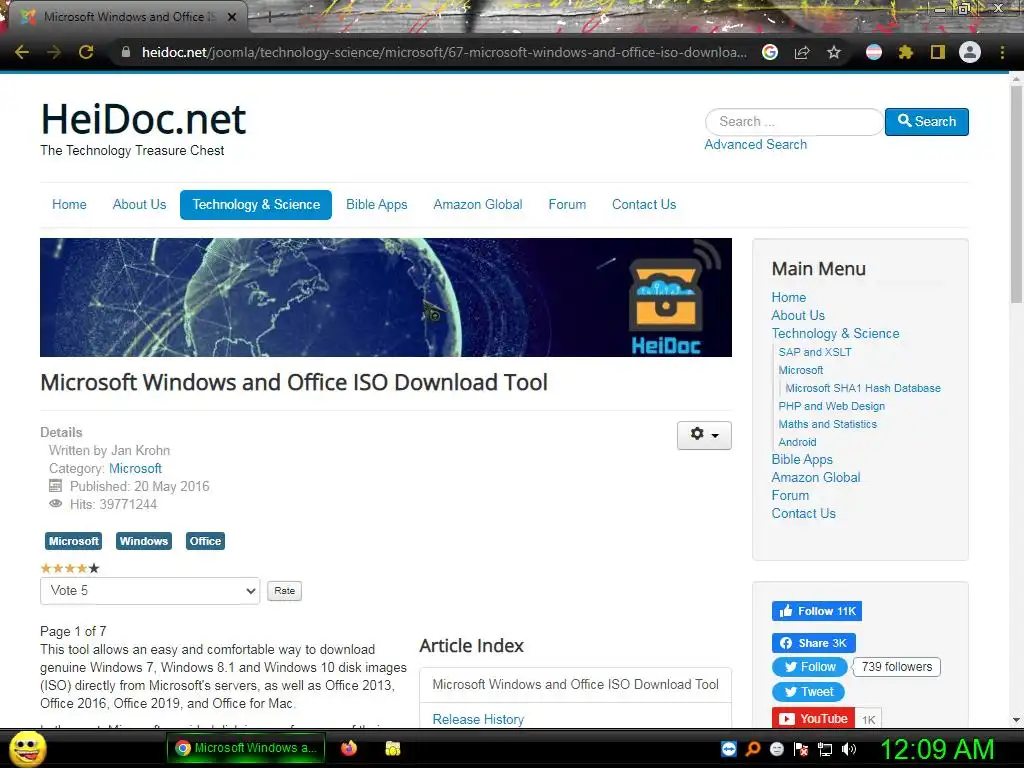The height and width of the screenshot is (768, 1024).
Task: Click the magnifier tray icon
Action: tap(753, 749)
